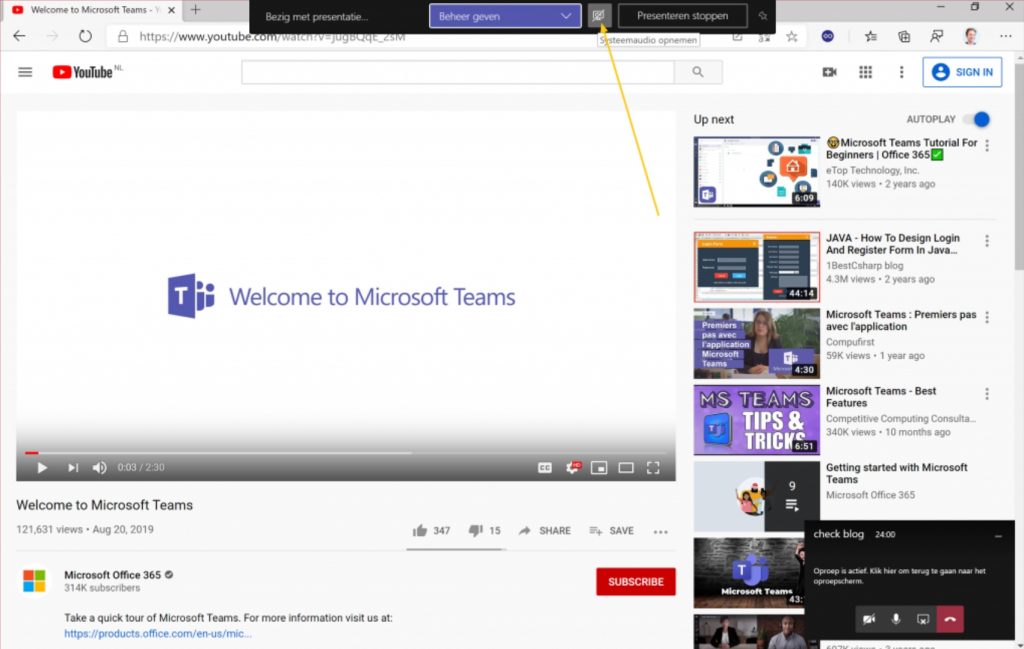Click the video progress bar
Screen dimensions: 1024x649
346,452
